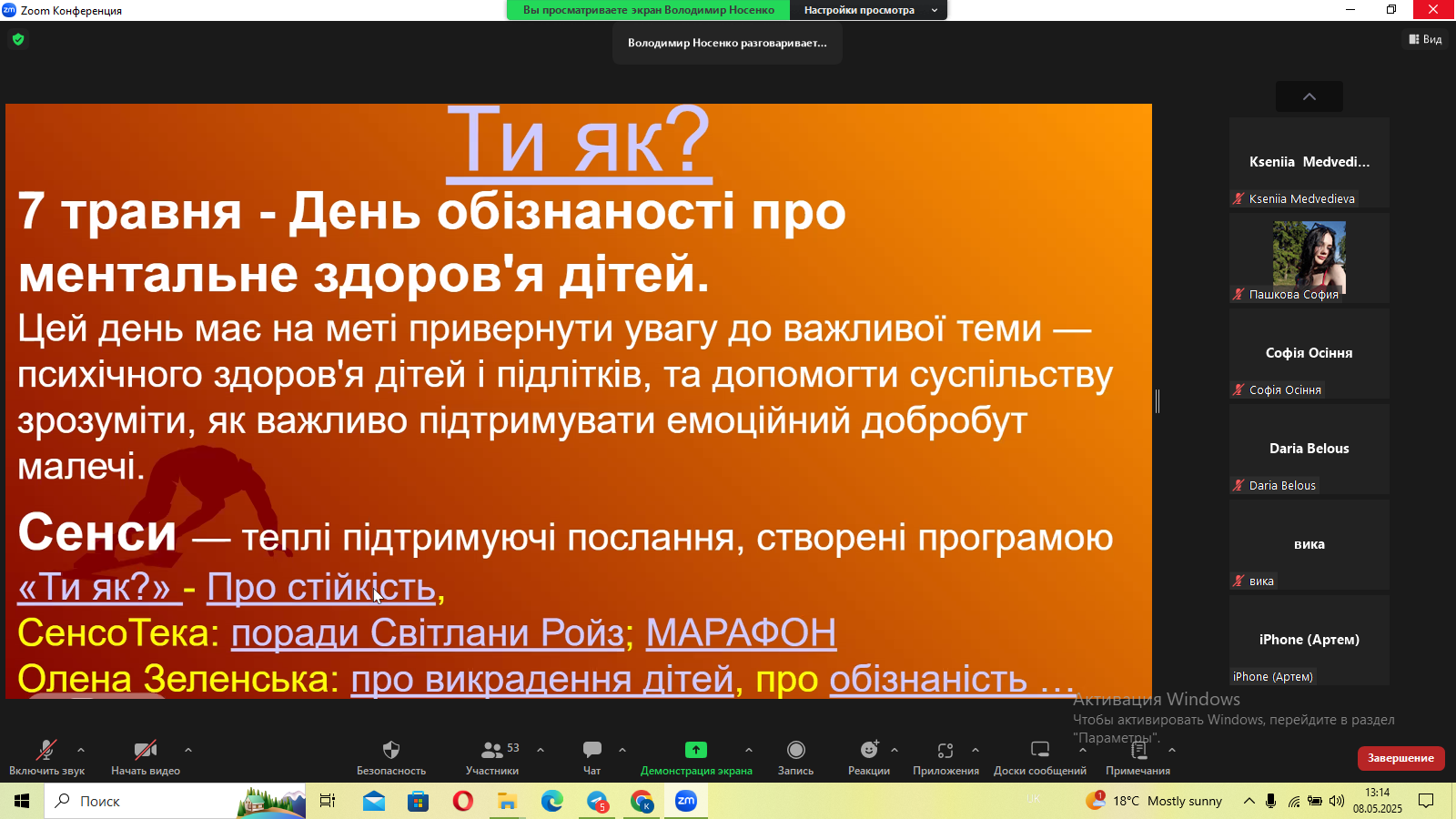The width and height of the screenshot is (1456, 819).
Task: Open the Безопасность shield icon
Action: click(391, 750)
